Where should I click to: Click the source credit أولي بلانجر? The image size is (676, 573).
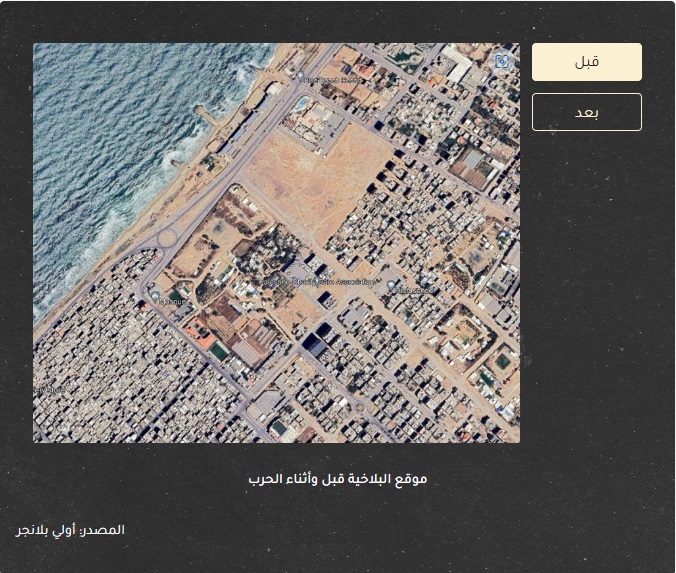click(71, 529)
